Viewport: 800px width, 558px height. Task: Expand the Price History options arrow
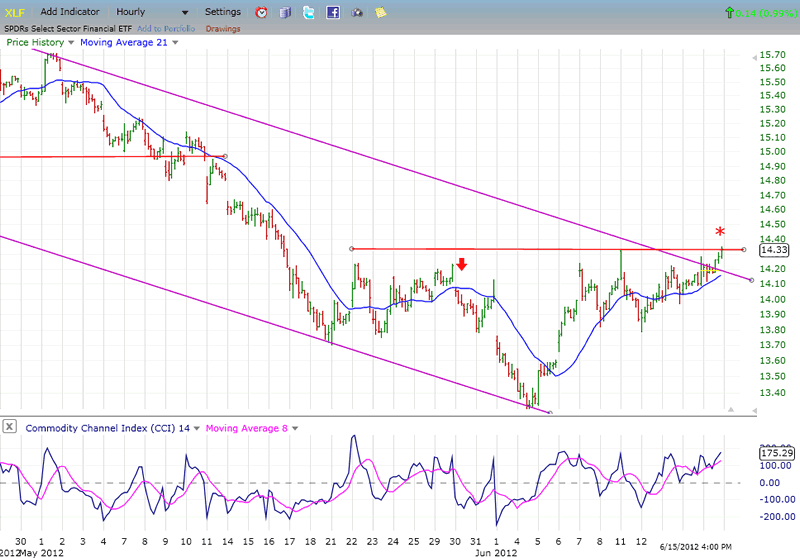(x=70, y=43)
